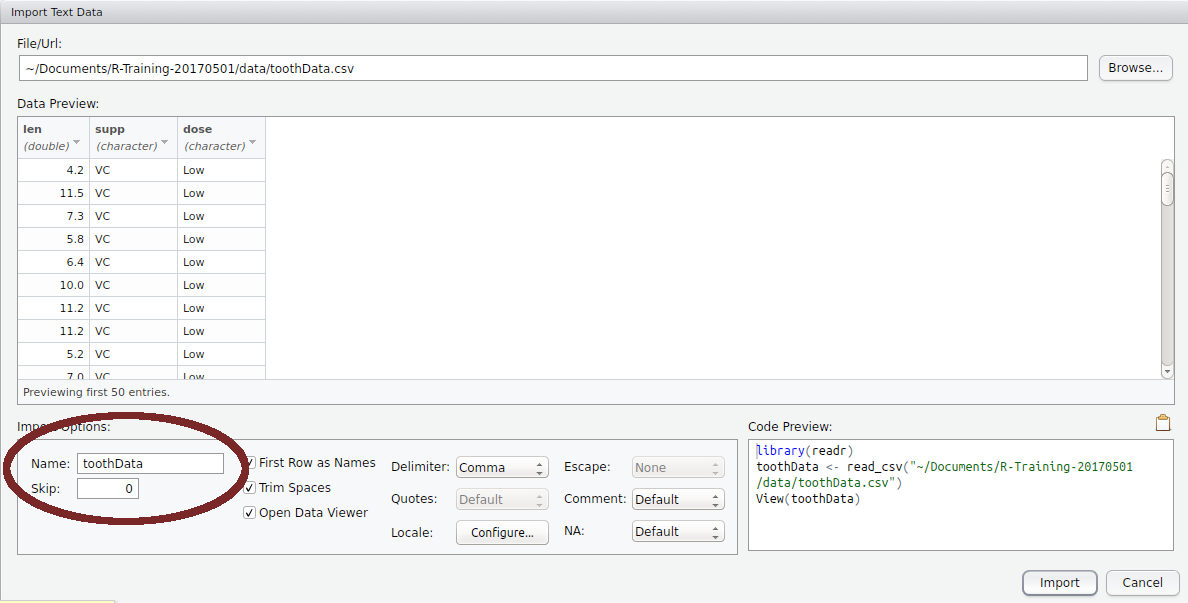Screen dimensions: 1188x603
Task: Open the supp column type dropdown arrow
Action: point(165,143)
